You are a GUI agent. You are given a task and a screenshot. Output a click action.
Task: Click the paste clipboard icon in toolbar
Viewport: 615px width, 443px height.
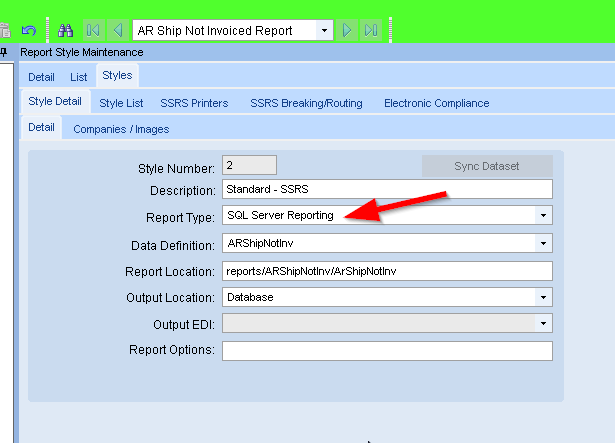tap(5, 30)
